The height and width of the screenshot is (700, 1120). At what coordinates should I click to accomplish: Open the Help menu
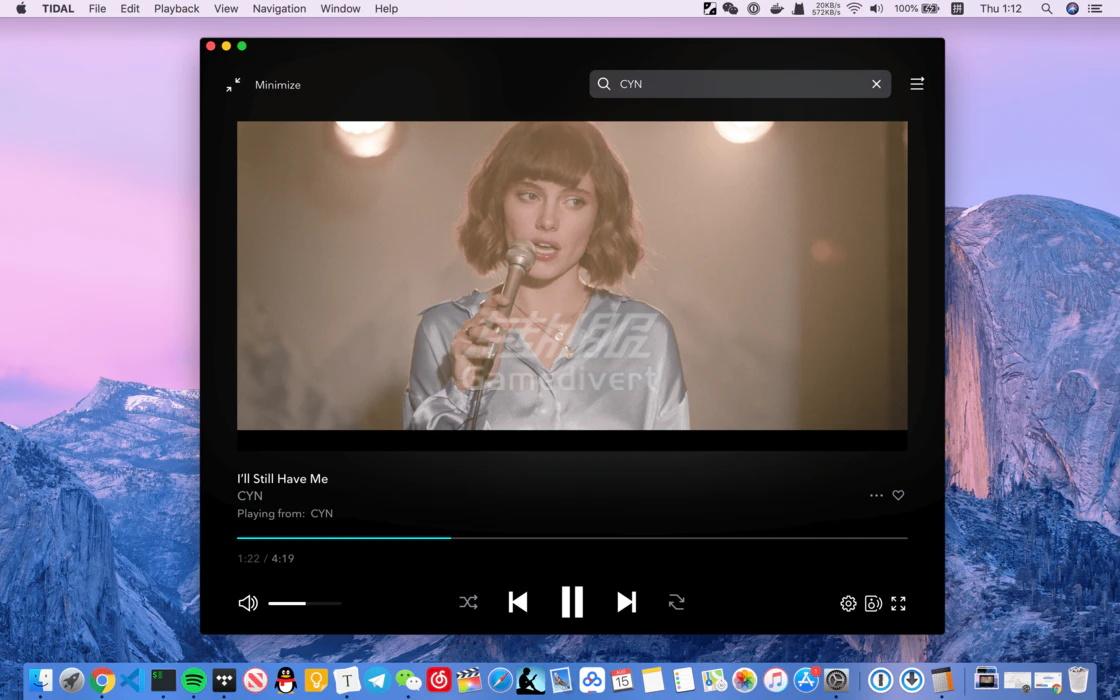386,9
